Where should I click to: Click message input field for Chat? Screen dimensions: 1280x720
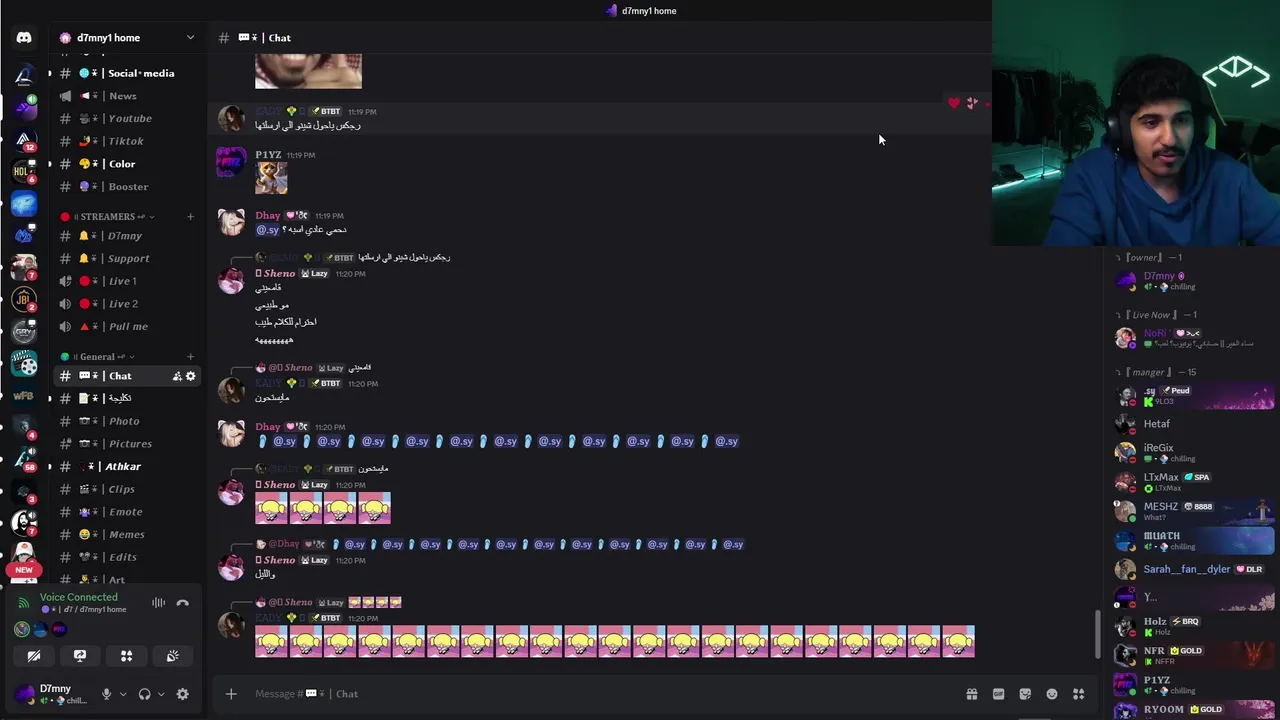point(600,694)
